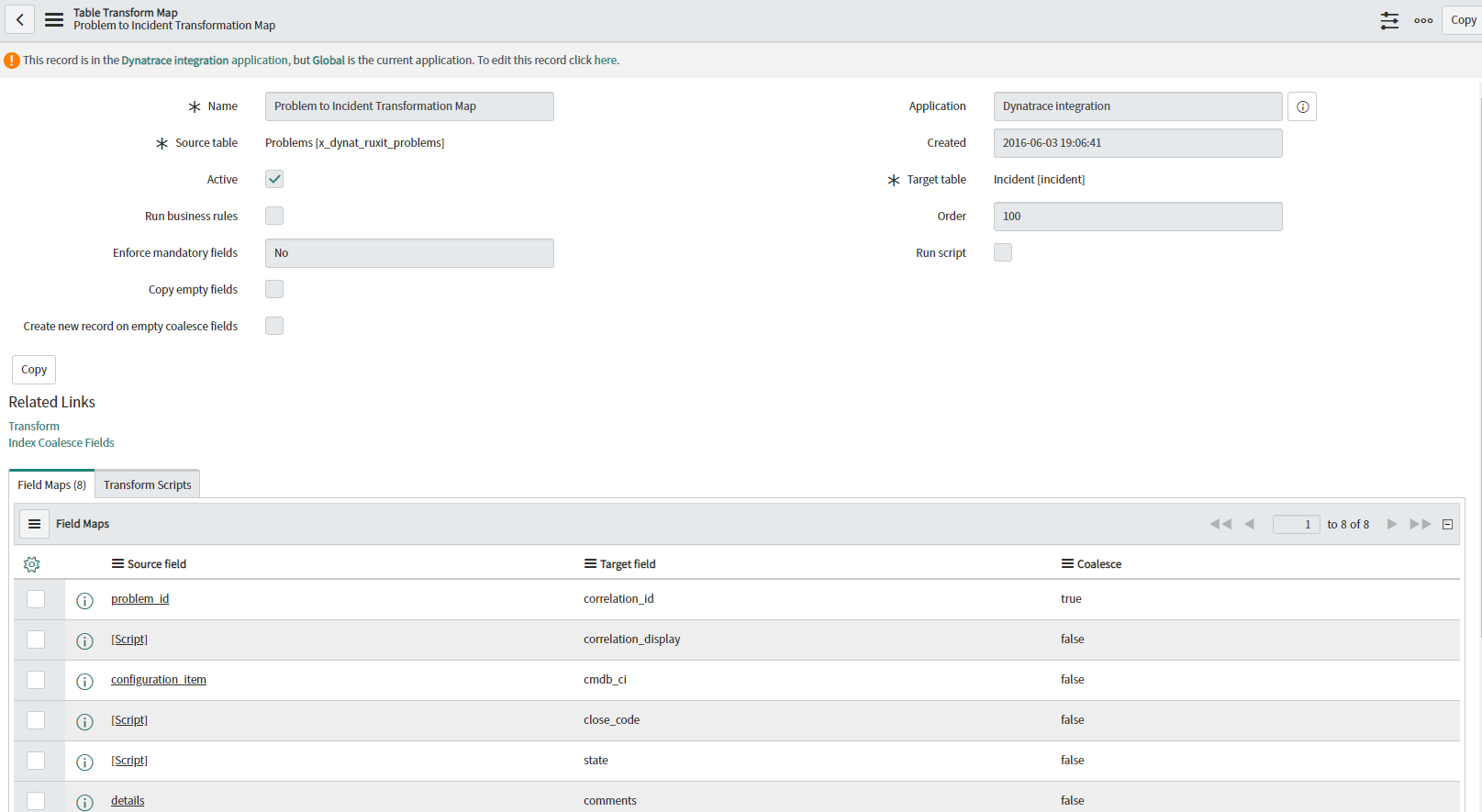
Task: Click the Name input field
Action: click(409, 106)
